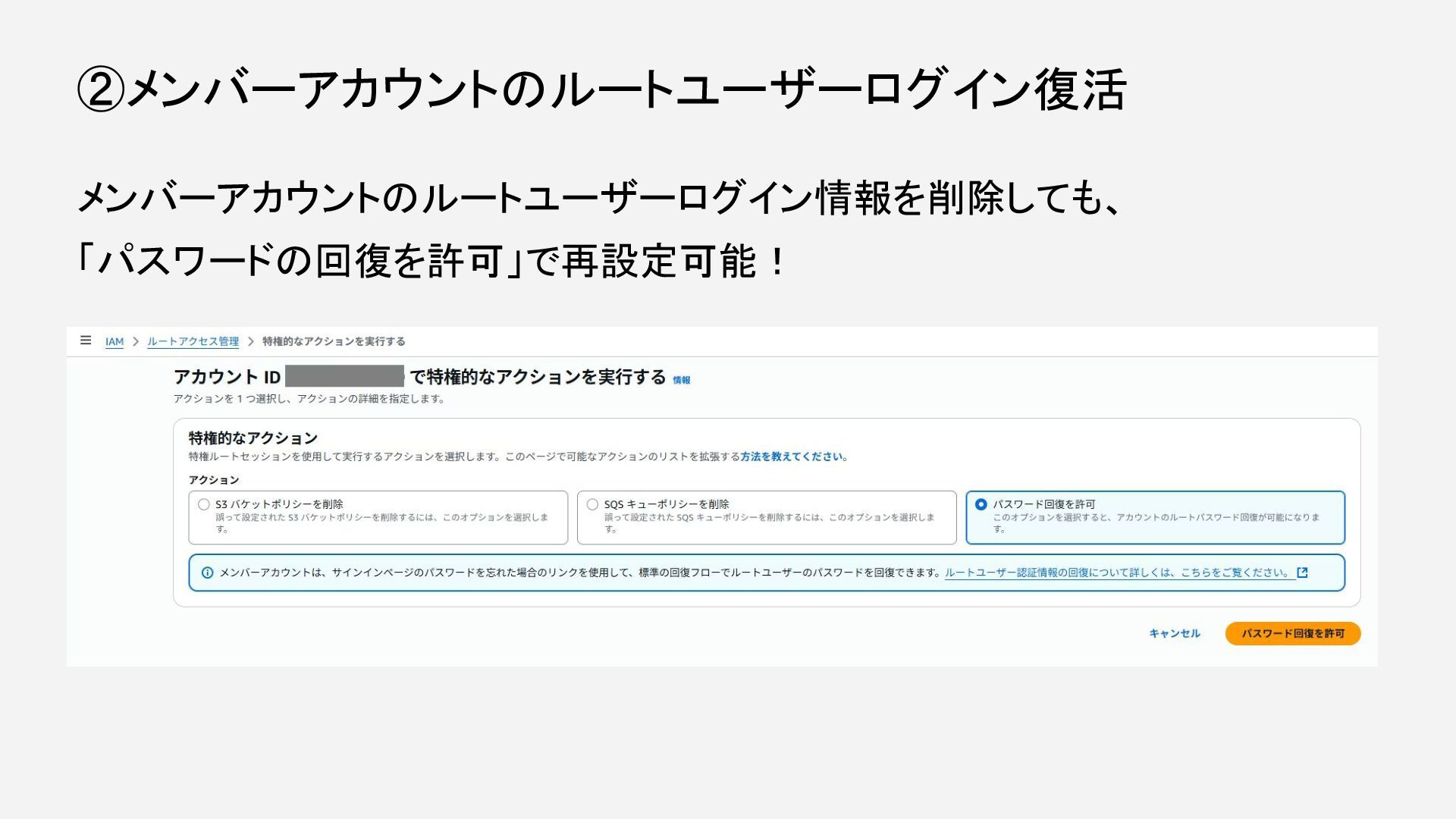Image resolution: width=1456 pixels, height=819 pixels.
Task: Click the current breadcrumb 特権的なアクションを実行する
Action: (x=334, y=342)
